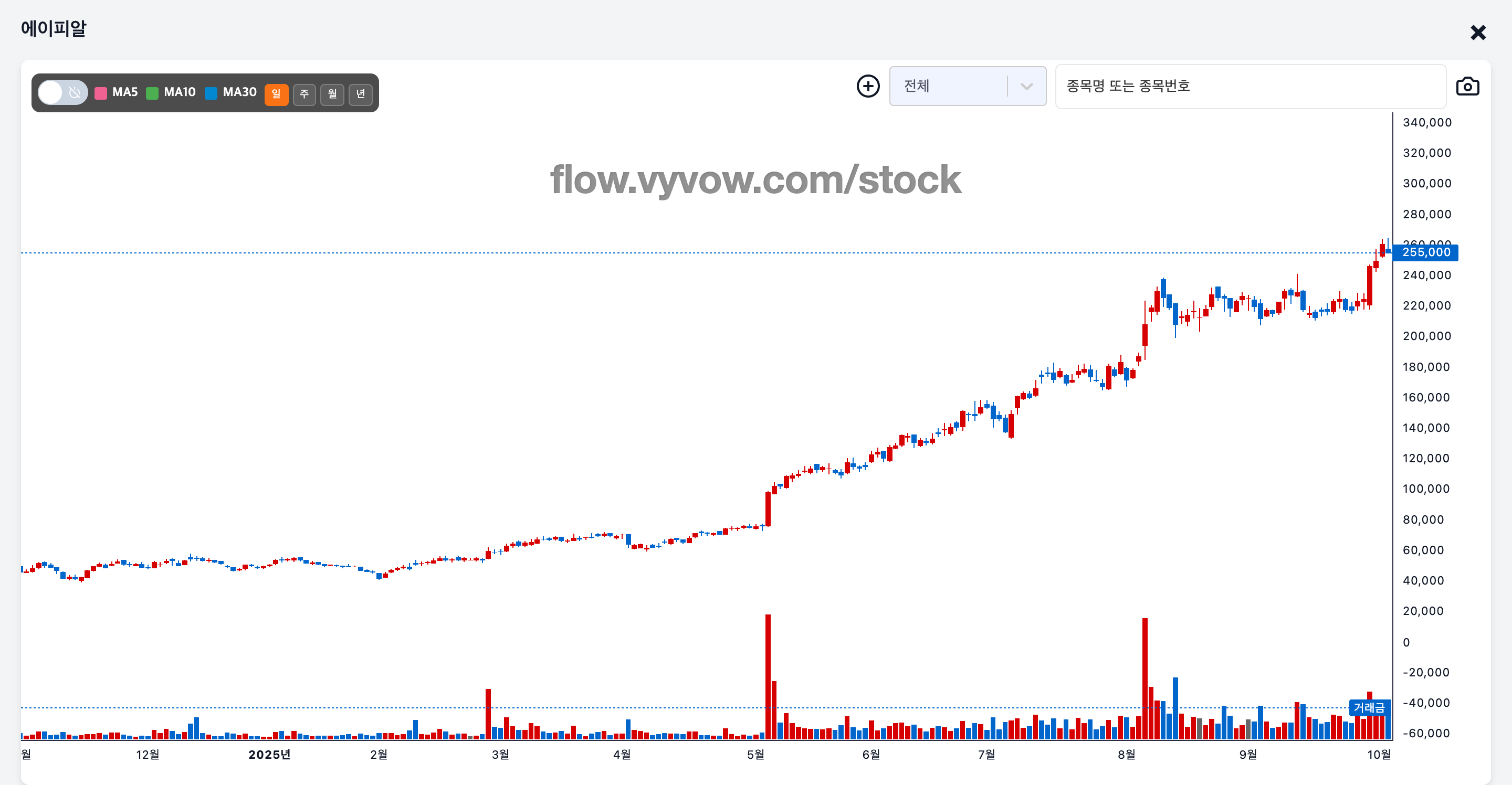
Task: Focus the 종목명 또는 종목번호 search field
Action: (x=1250, y=86)
